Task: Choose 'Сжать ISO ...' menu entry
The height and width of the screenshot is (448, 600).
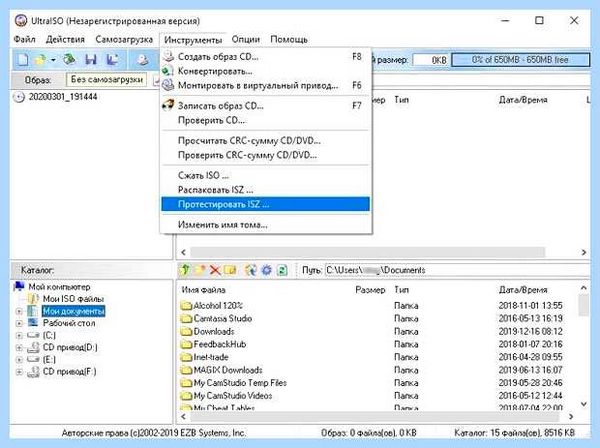Action: [266, 176]
